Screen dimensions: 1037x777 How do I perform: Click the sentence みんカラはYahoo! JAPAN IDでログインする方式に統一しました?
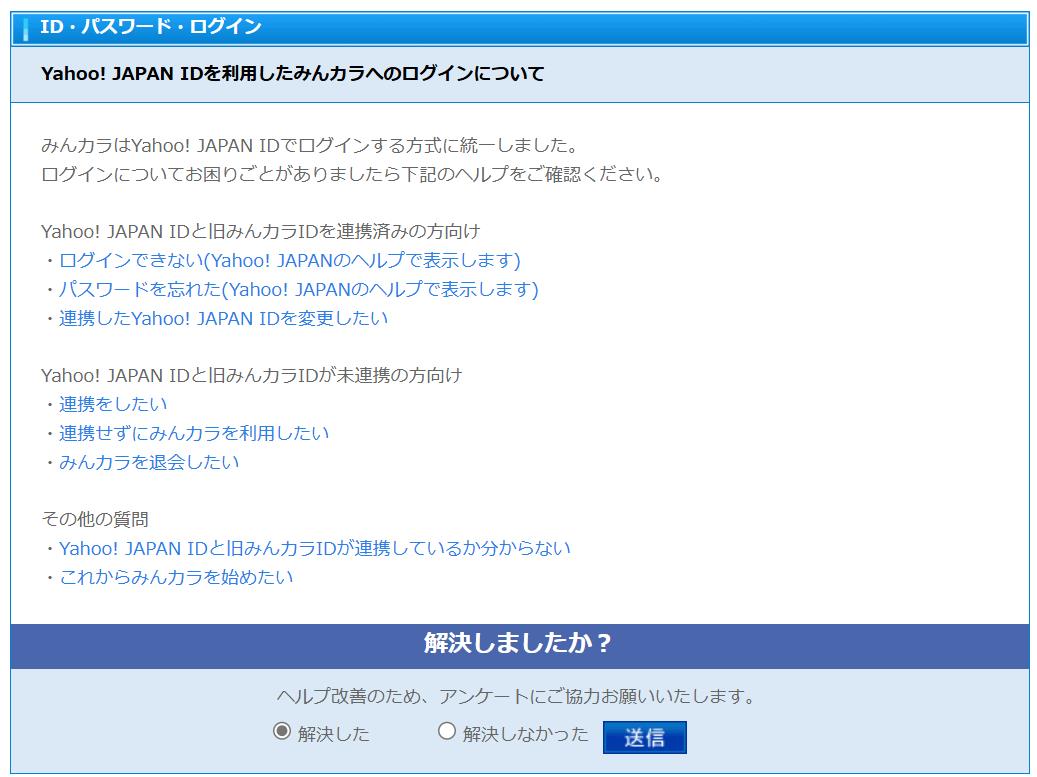(x=310, y=145)
